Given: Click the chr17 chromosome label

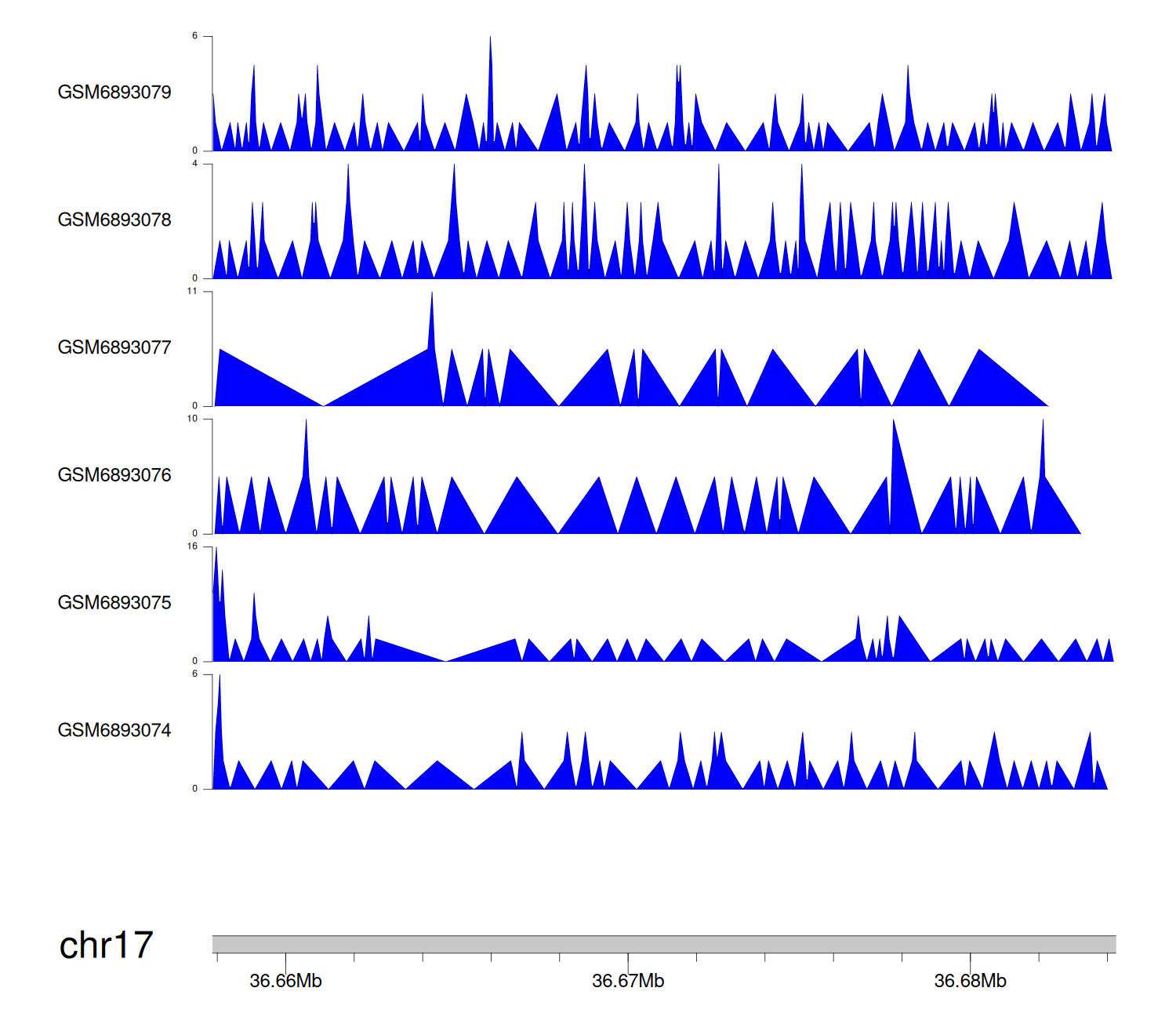Looking at the screenshot, I should (x=106, y=946).
